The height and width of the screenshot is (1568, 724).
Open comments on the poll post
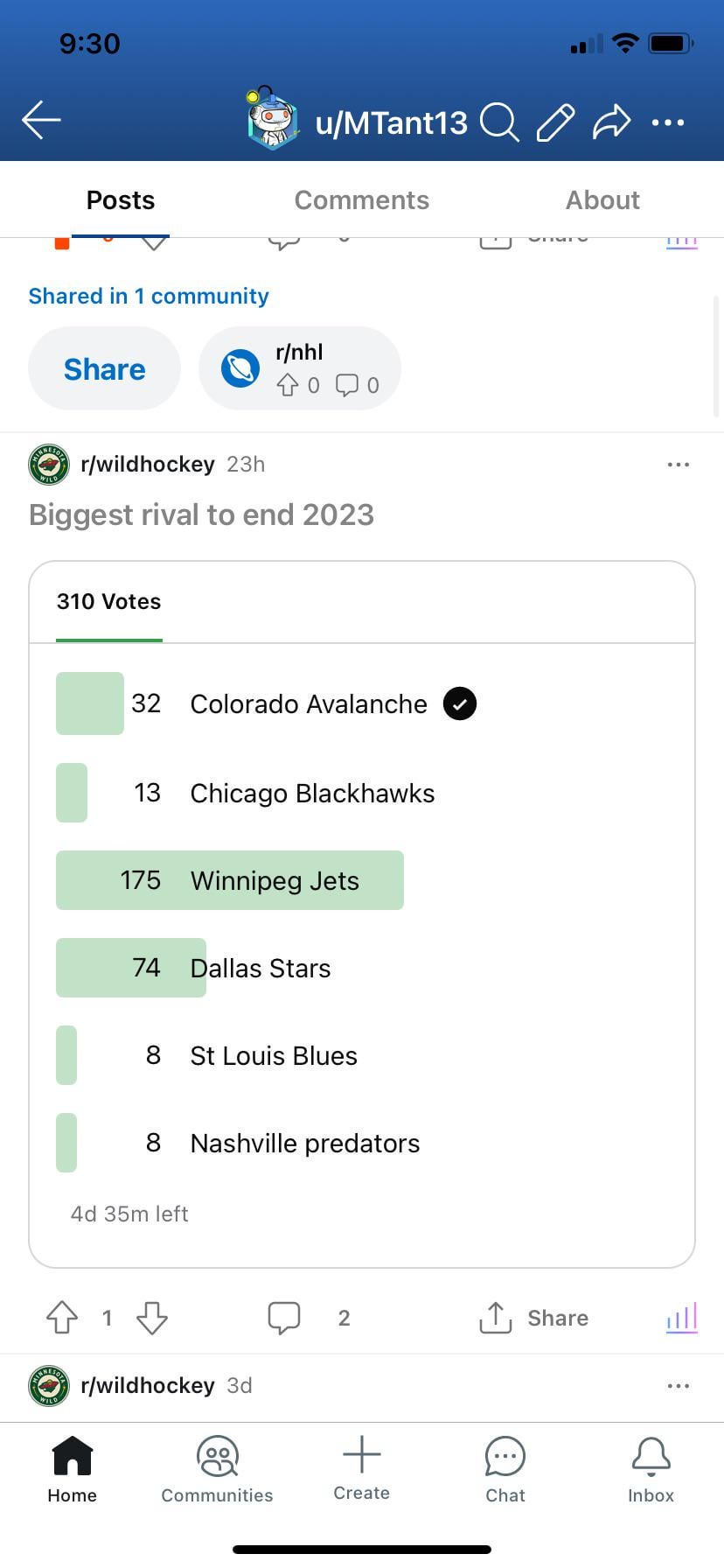pos(284,1318)
